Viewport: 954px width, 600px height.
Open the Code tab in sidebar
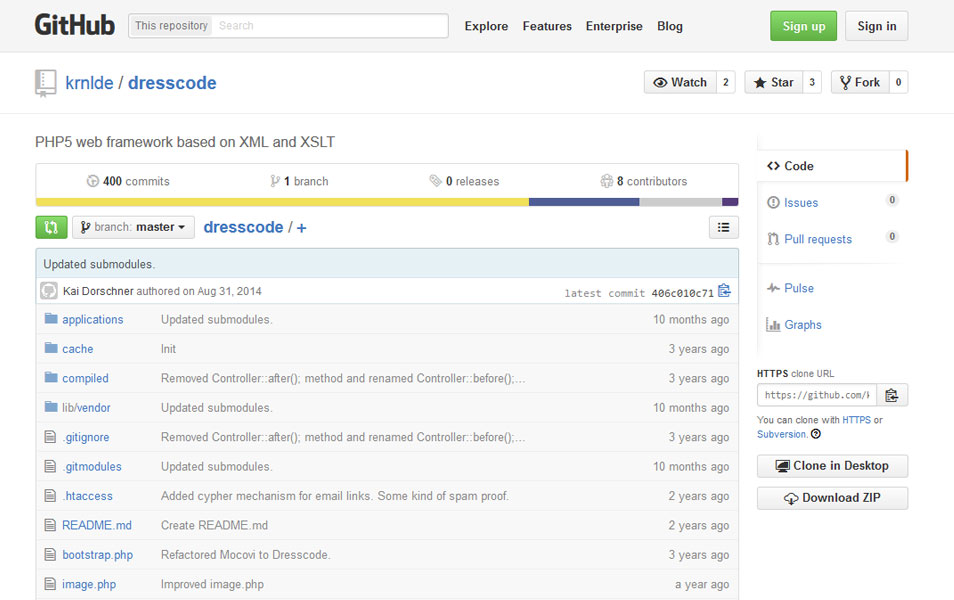coord(832,166)
